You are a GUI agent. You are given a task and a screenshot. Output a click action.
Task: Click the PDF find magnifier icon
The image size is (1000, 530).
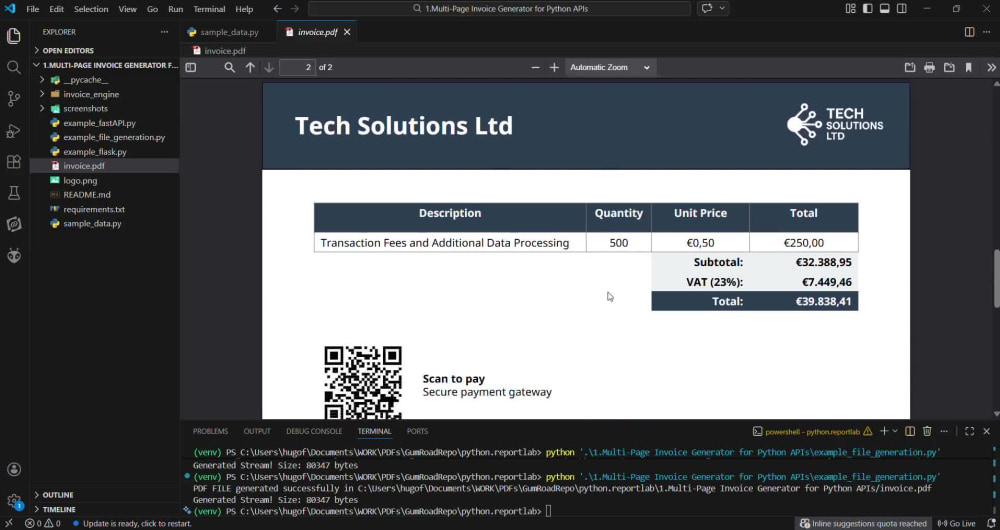230,67
